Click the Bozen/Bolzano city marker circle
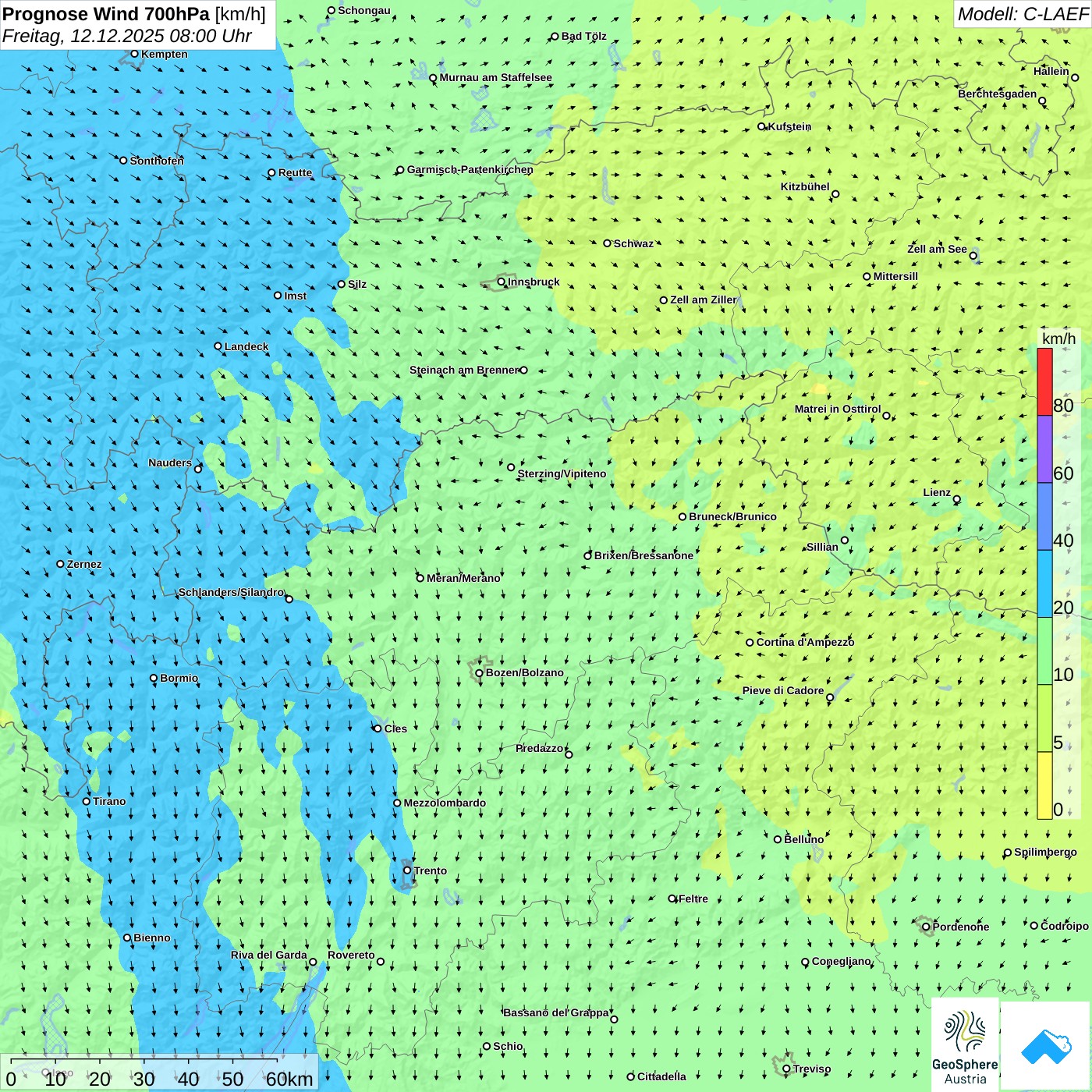 coord(479,673)
